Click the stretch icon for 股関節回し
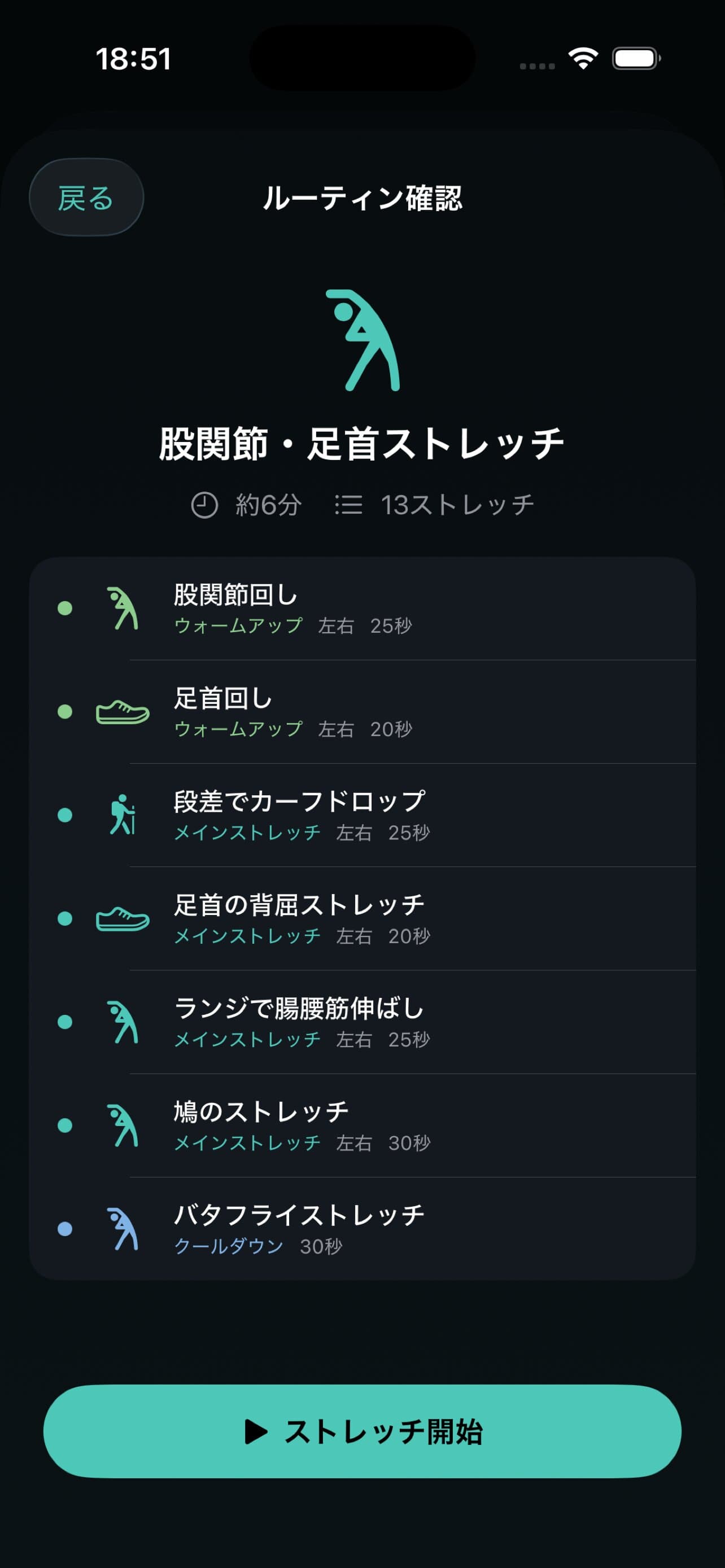 tap(123, 608)
